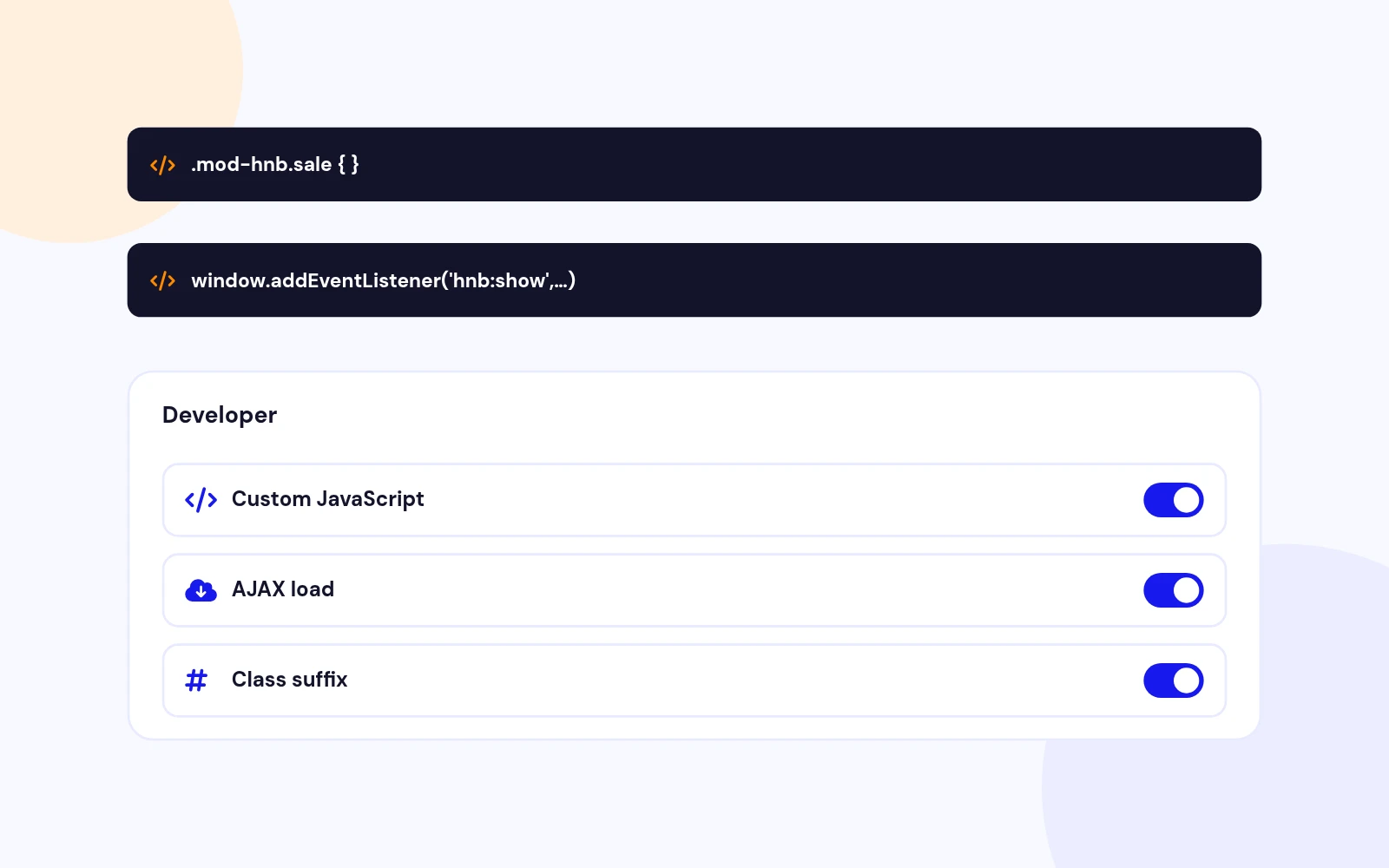Select the .mod-hnb.sale { } code text

point(275,164)
